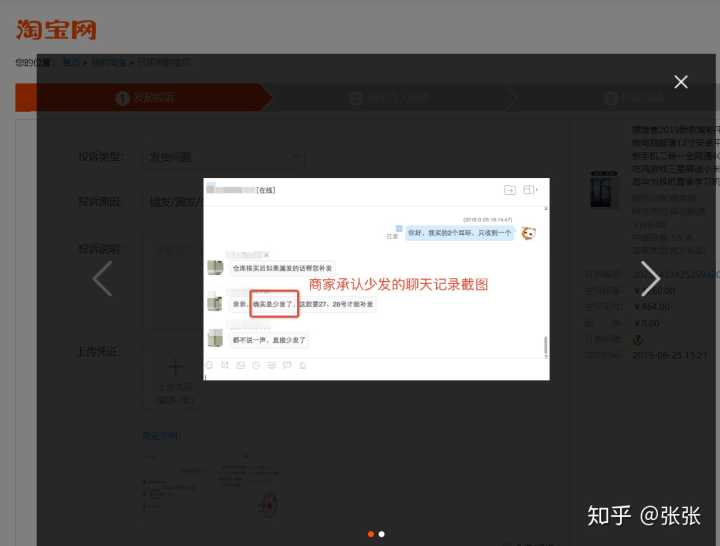Select the white second pagination dot
Screen dimensions: 720x546
pos(382,534)
